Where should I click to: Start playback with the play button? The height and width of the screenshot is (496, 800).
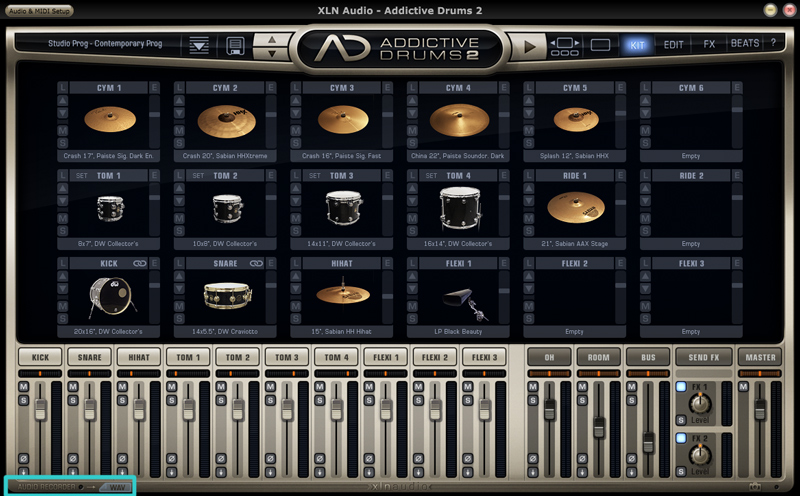530,46
